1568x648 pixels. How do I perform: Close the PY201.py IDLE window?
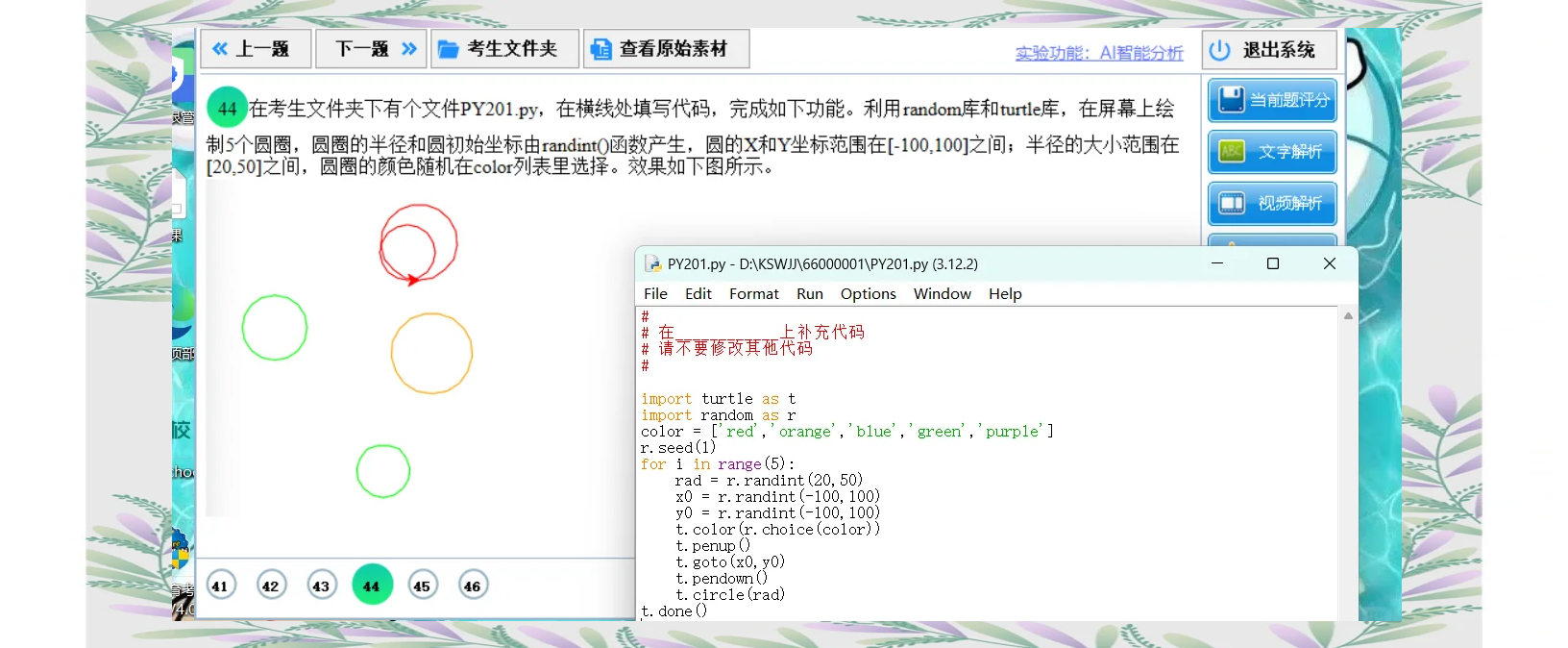(x=1330, y=263)
